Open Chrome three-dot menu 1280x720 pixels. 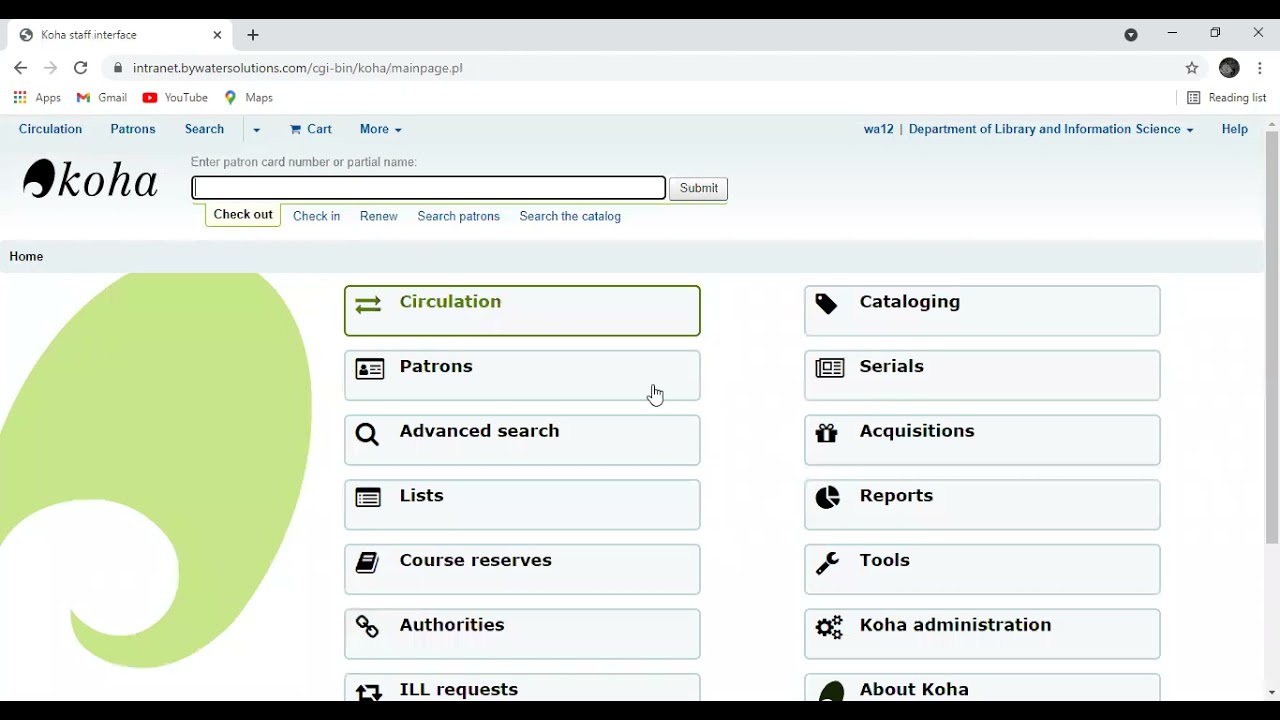tap(1260, 68)
